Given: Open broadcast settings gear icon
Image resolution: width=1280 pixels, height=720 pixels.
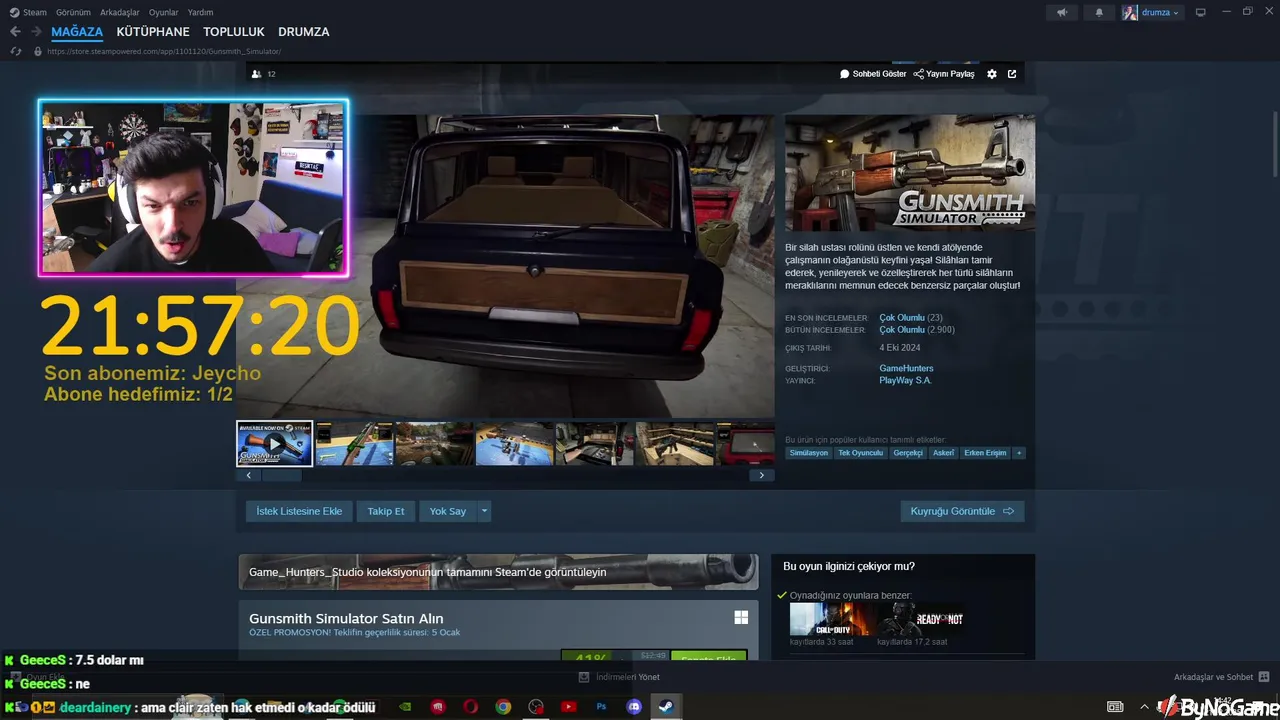Looking at the screenshot, I should (992, 74).
